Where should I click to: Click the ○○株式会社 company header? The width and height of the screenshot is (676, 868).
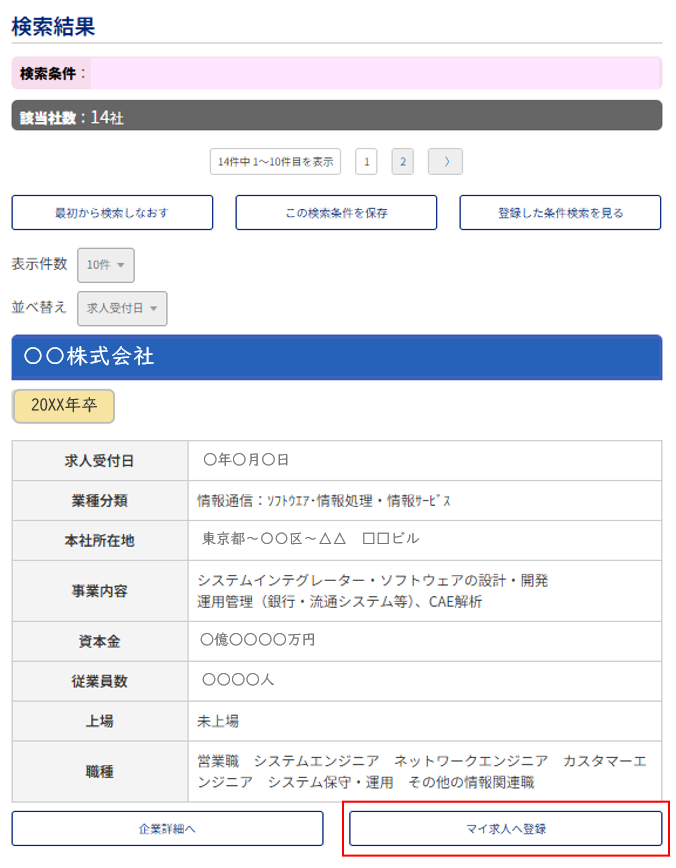(336, 357)
